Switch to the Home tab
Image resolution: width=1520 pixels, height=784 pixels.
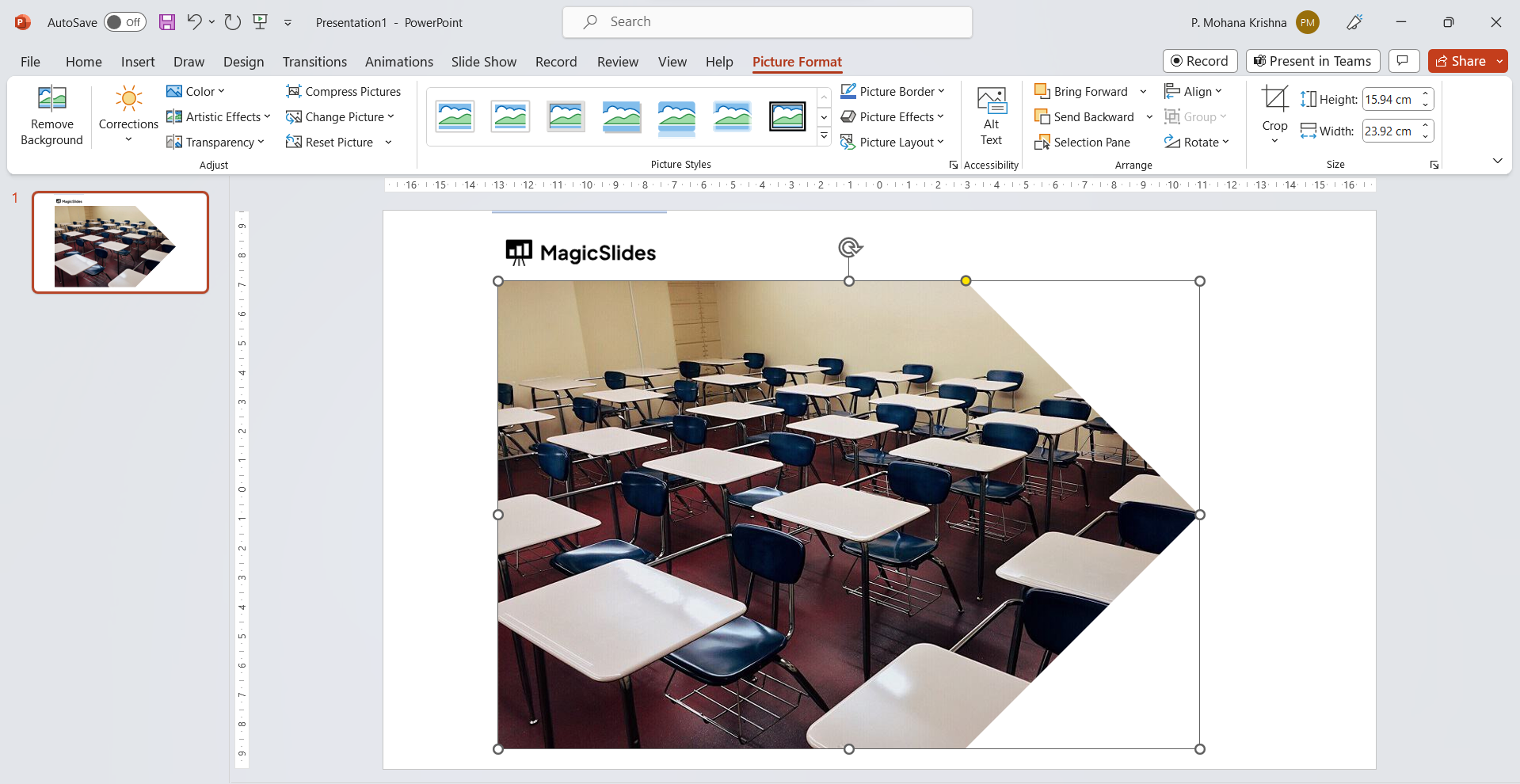coord(84,62)
